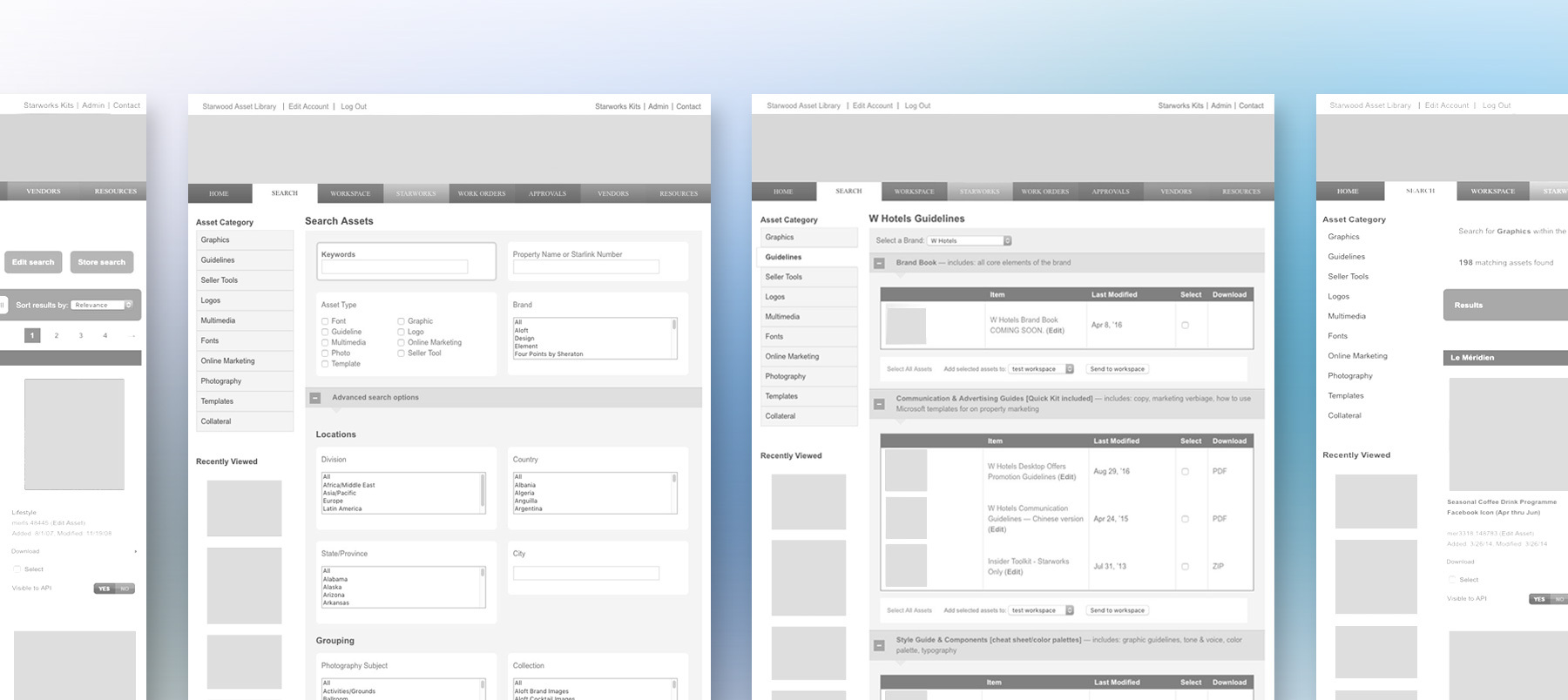Open test workspace dropdown under Brand Book table
This screenshot has height=700, width=1568.
[x=1042, y=369]
